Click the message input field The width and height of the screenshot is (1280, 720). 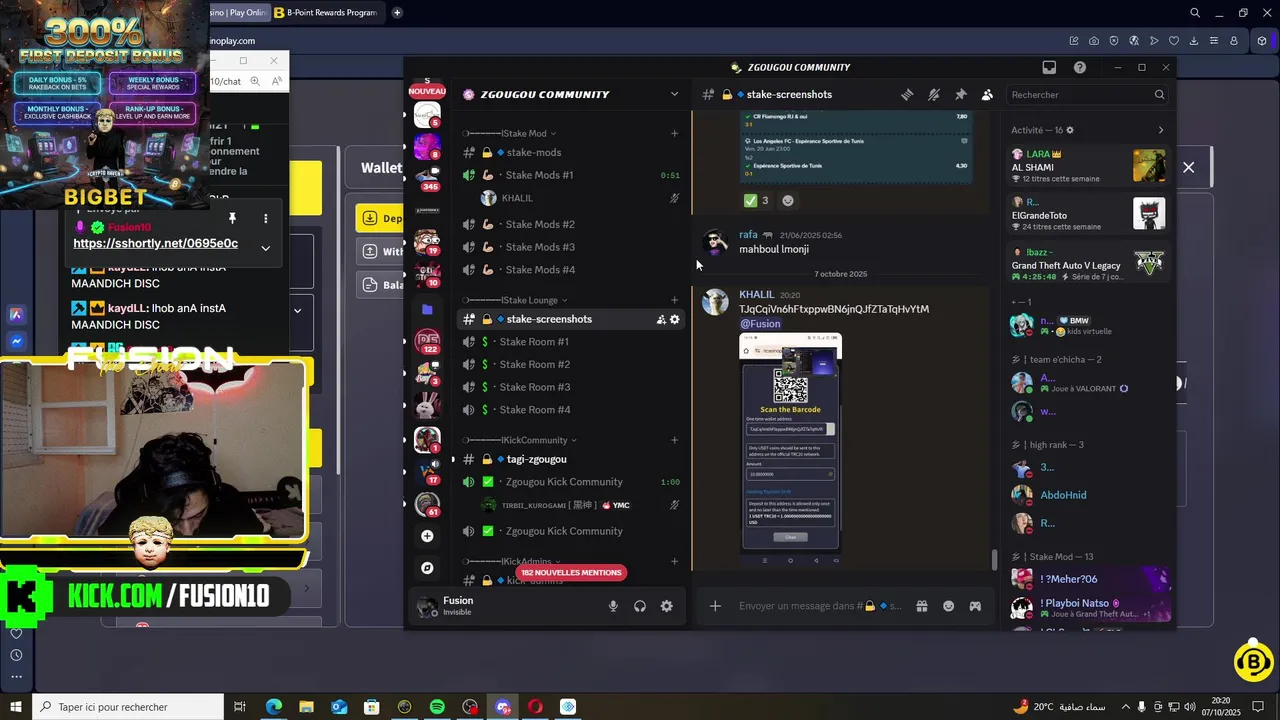820,606
